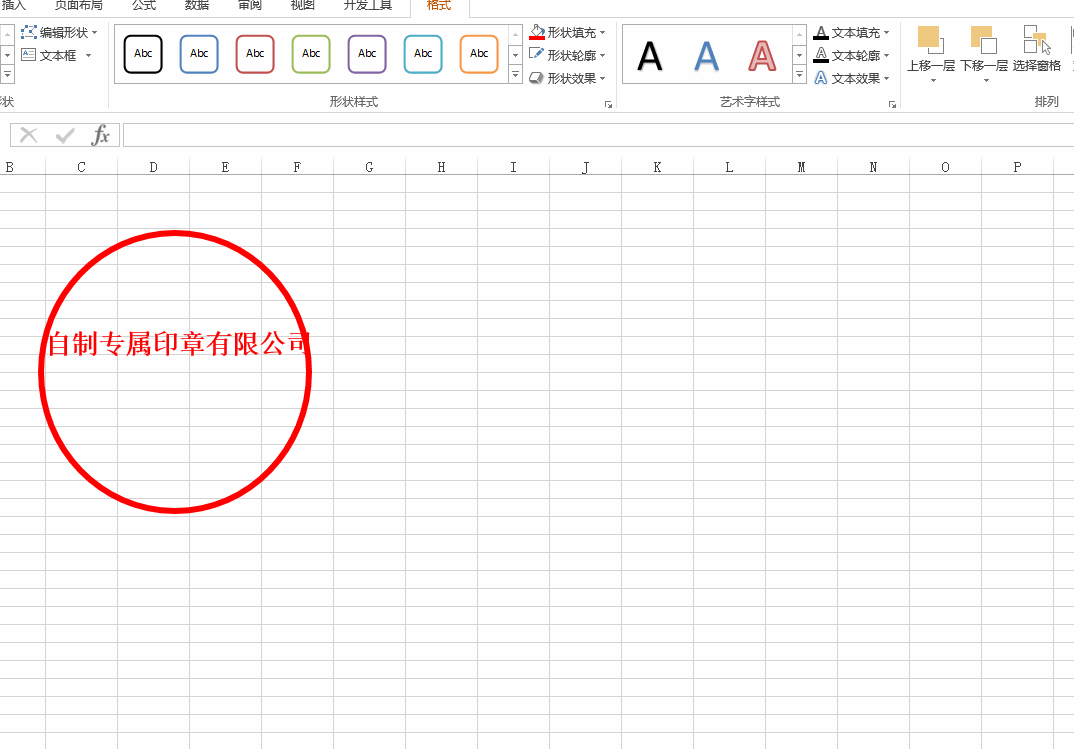
Task: Select the black Abc shape style
Action: point(142,54)
